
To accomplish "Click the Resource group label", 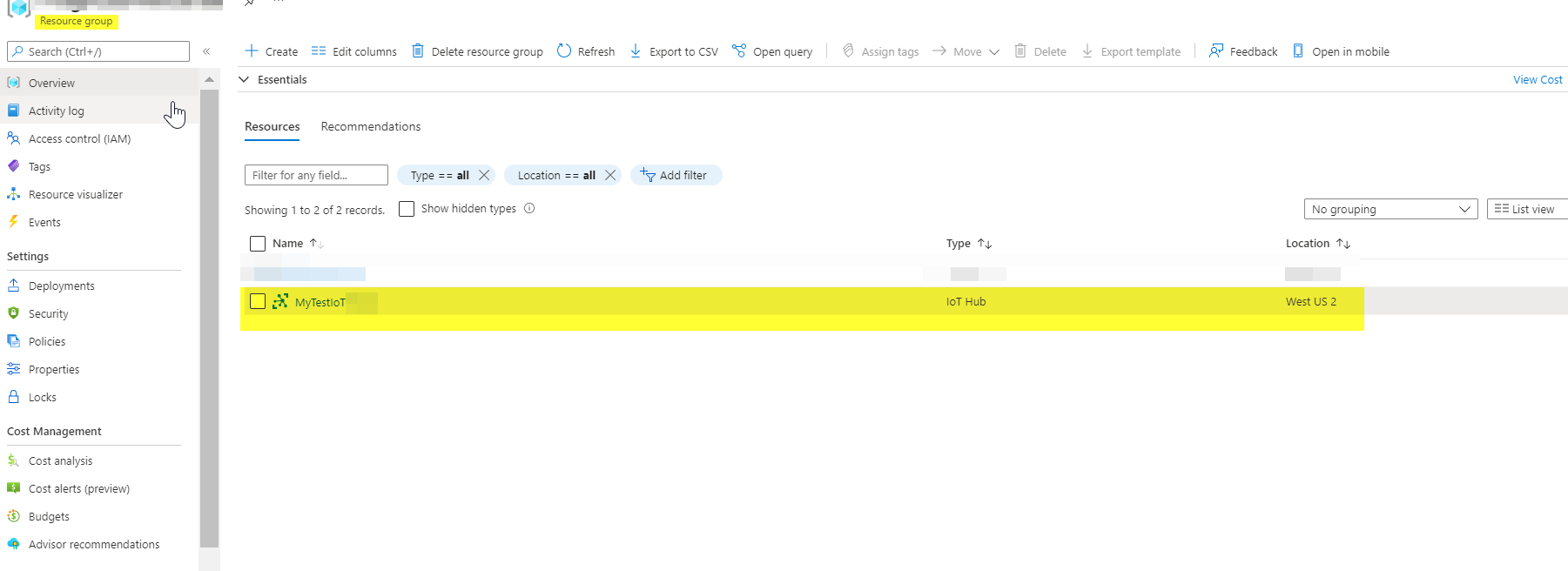I will (x=77, y=21).
